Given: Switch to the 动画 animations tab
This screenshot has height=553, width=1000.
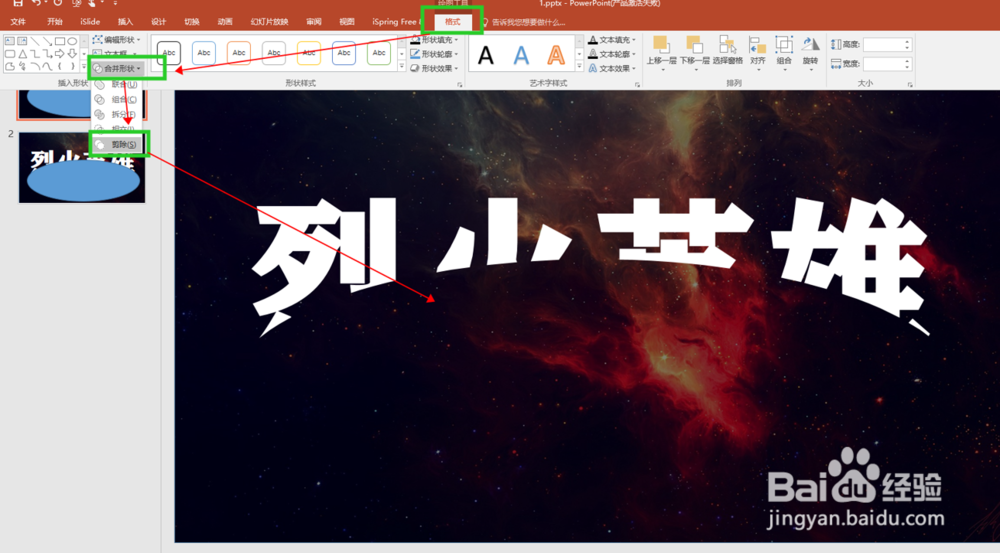Looking at the screenshot, I should coord(225,22).
